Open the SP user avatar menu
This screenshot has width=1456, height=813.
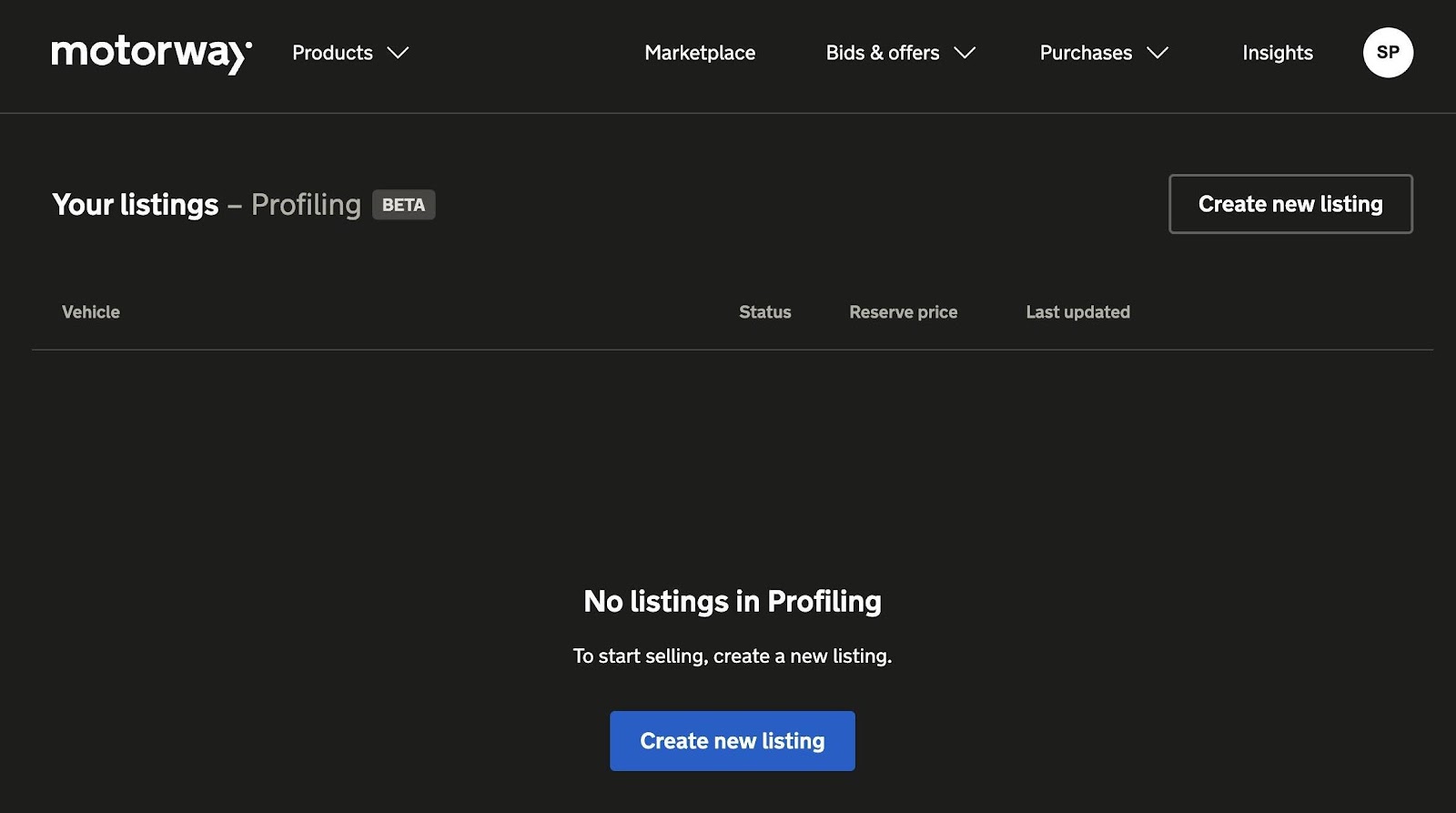click(1387, 53)
